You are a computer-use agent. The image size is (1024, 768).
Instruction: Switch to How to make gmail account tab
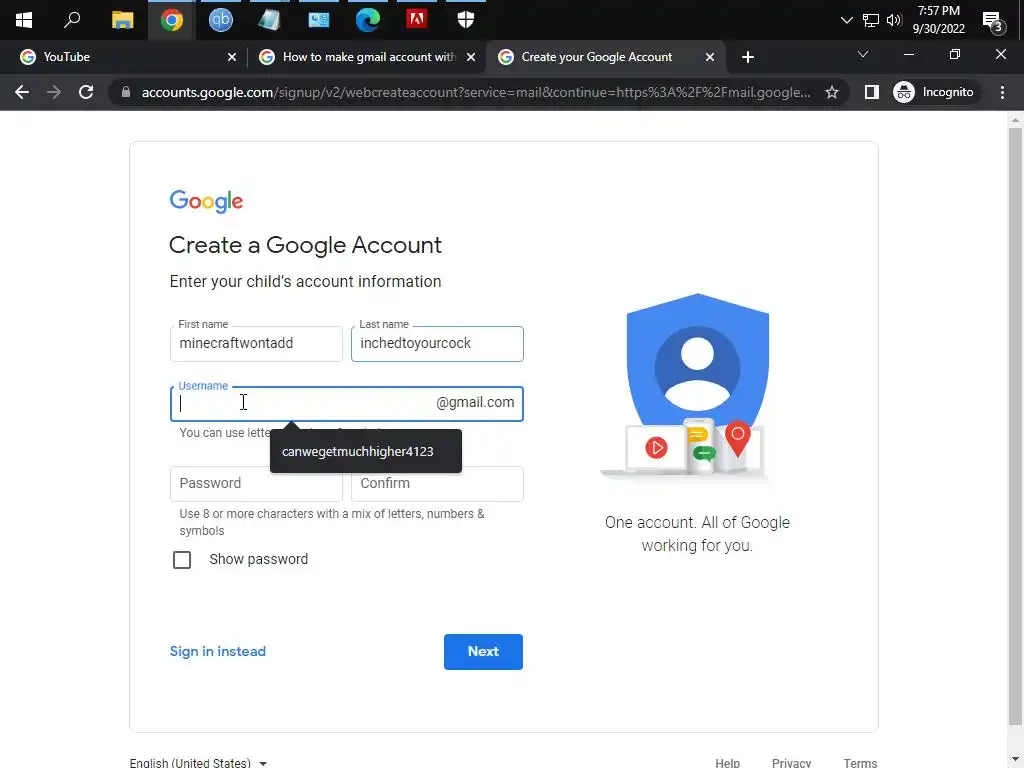tap(366, 57)
